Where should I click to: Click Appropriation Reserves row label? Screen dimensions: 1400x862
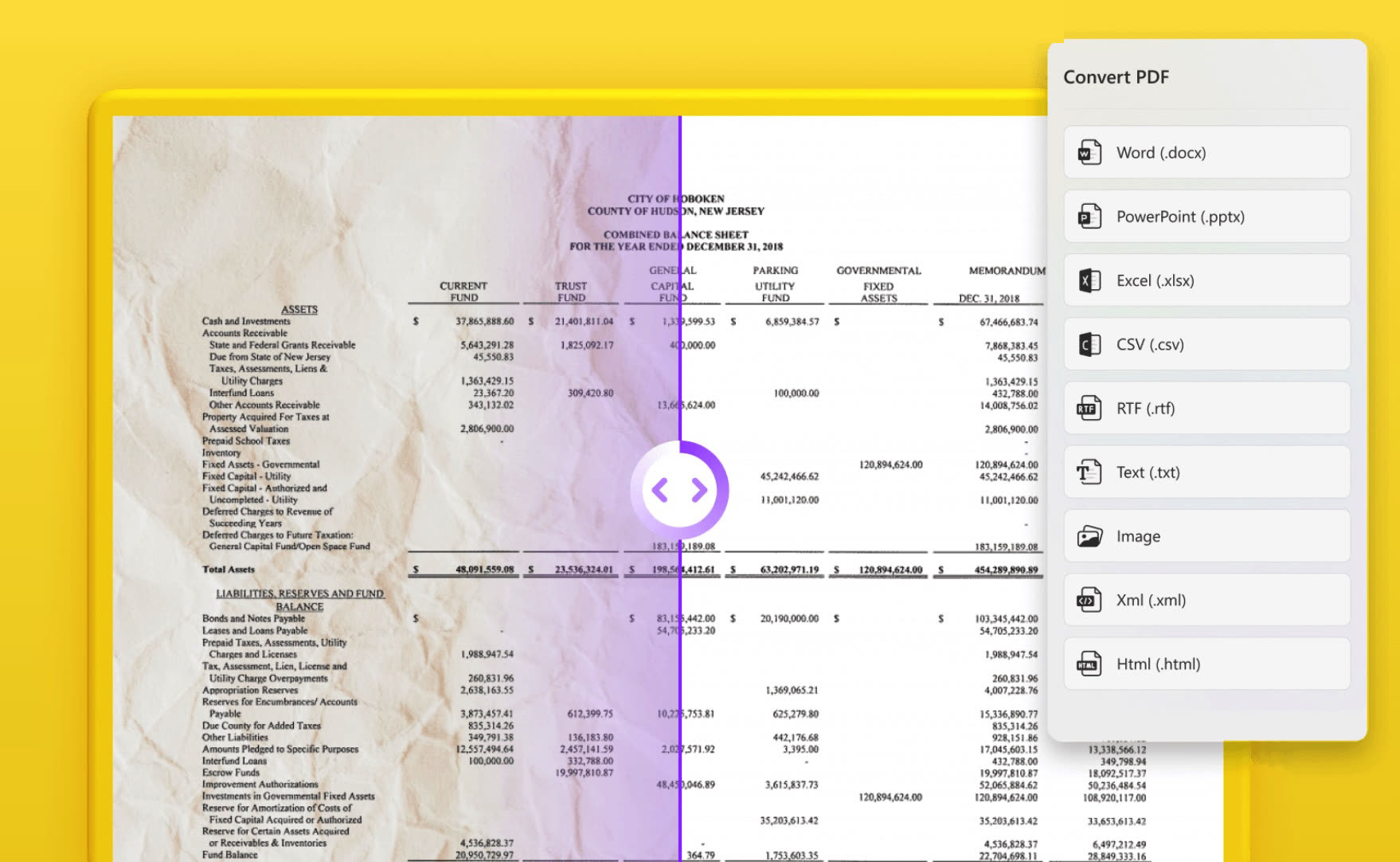point(250,690)
